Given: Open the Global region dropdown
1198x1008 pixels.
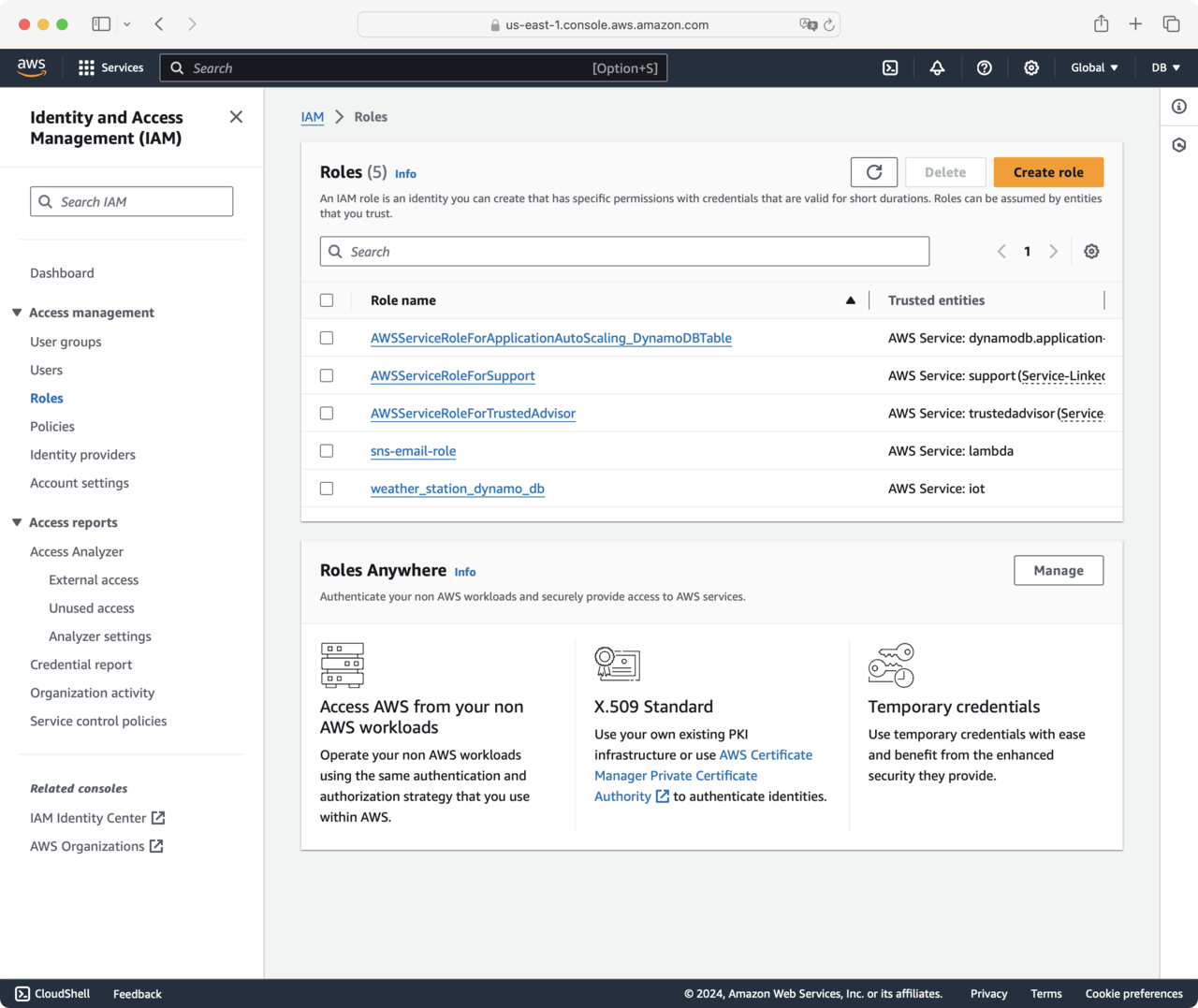Looking at the screenshot, I should (x=1094, y=67).
